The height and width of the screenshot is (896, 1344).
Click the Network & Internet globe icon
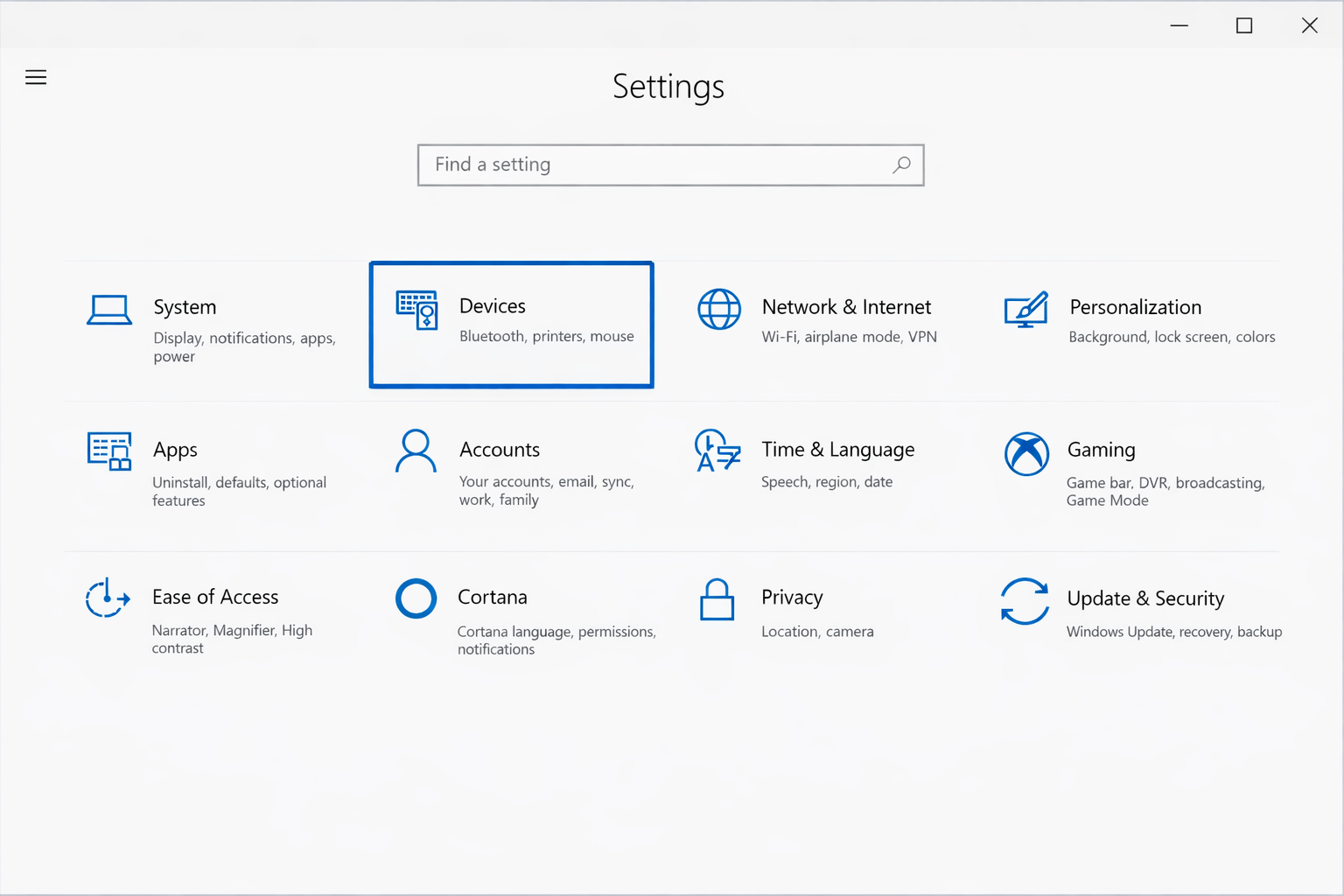(719, 309)
